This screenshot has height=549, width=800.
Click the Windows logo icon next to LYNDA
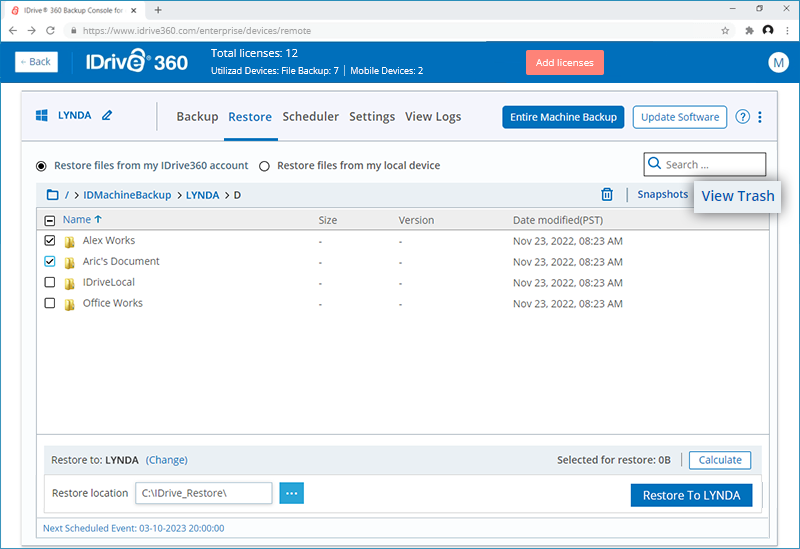pos(42,115)
